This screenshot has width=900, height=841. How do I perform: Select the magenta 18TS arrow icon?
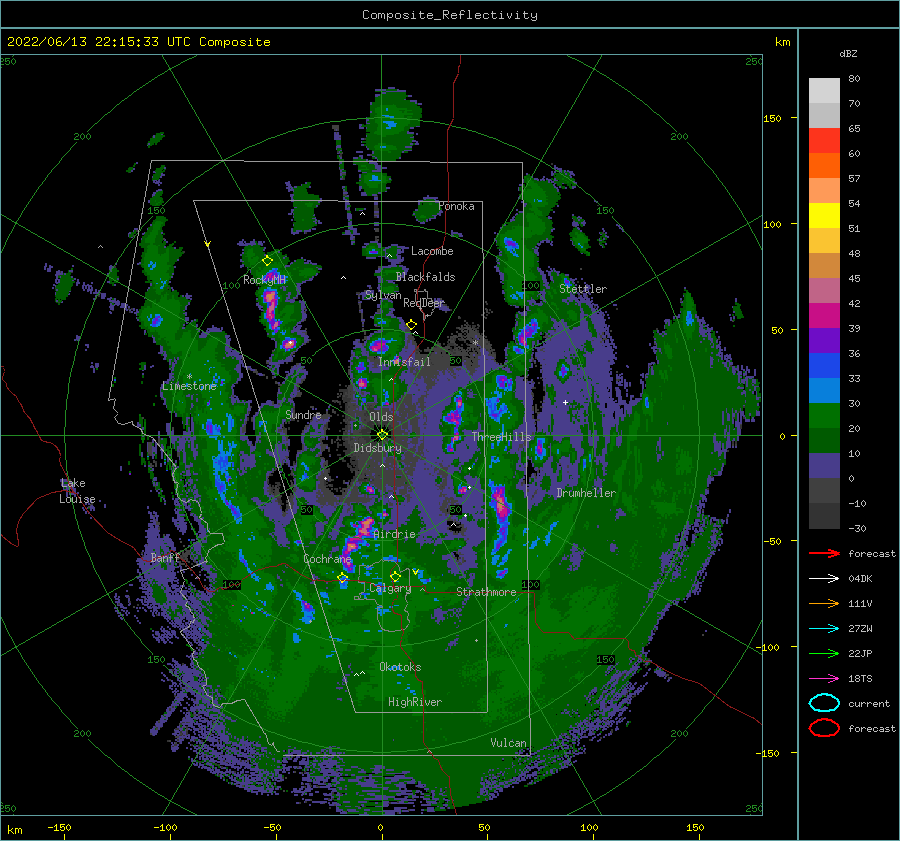824,679
